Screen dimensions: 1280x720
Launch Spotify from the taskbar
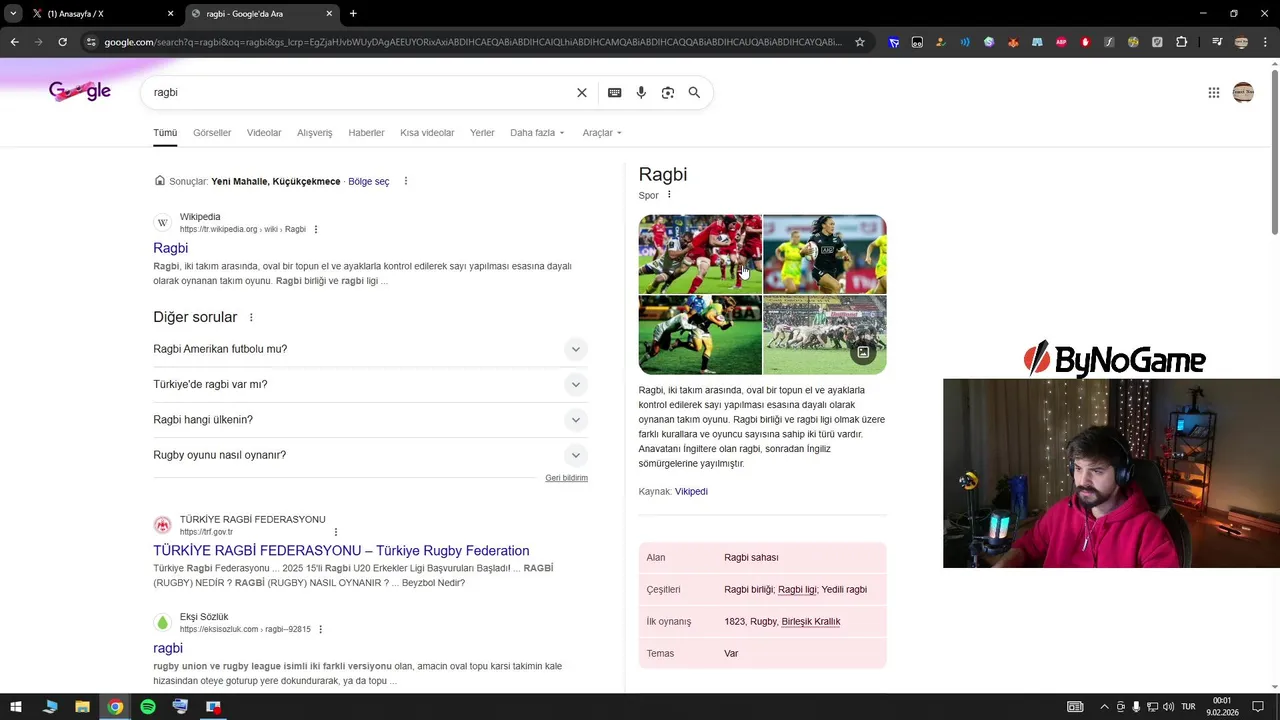pyautogui.click(x=148, y=707)
